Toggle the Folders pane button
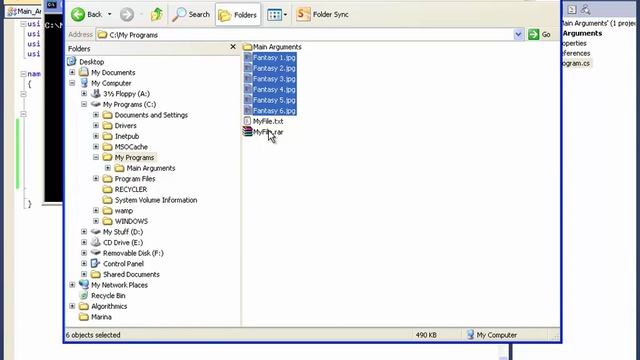The height and width of the screenshot is (360, 640). 238,15
